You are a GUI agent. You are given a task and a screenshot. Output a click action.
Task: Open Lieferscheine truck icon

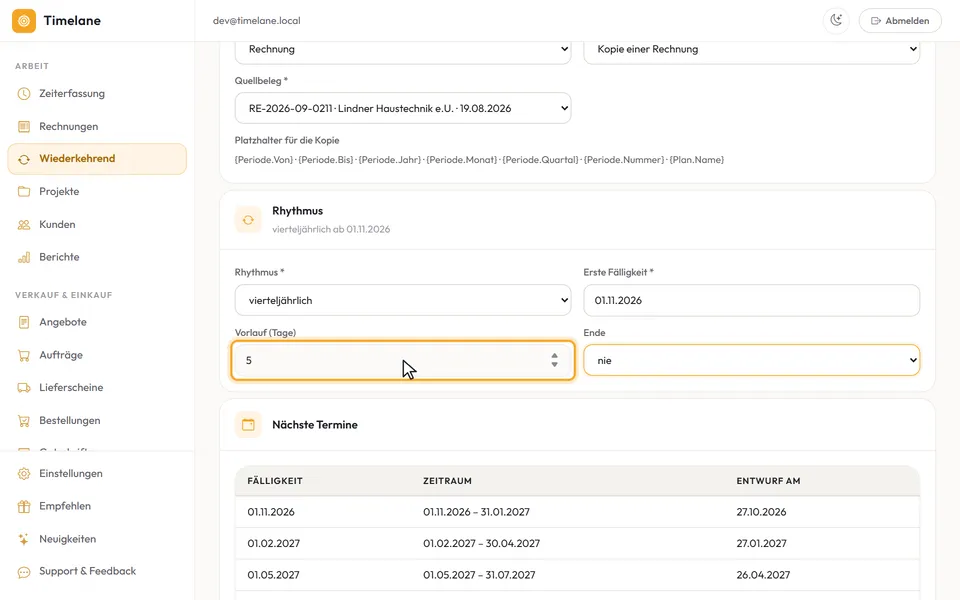[x=24, y=388]
